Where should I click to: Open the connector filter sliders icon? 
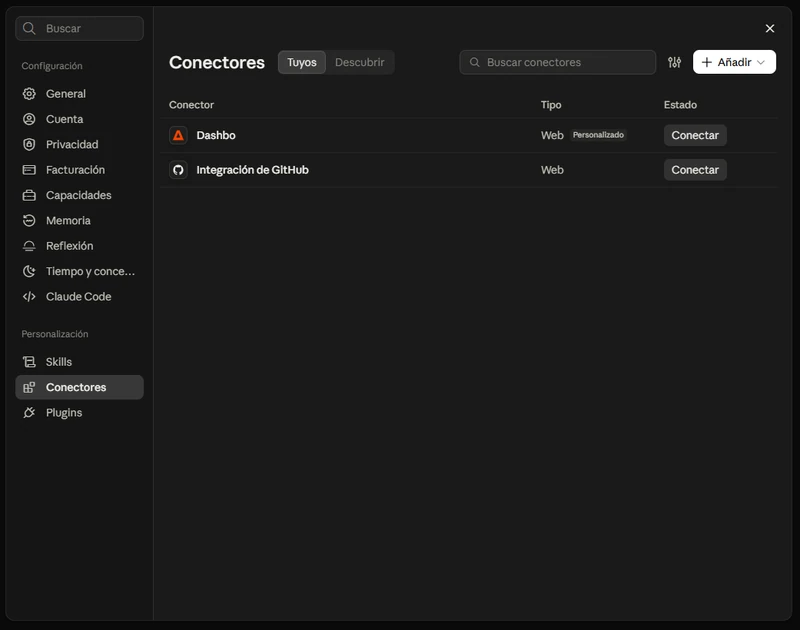click(674, 62)
